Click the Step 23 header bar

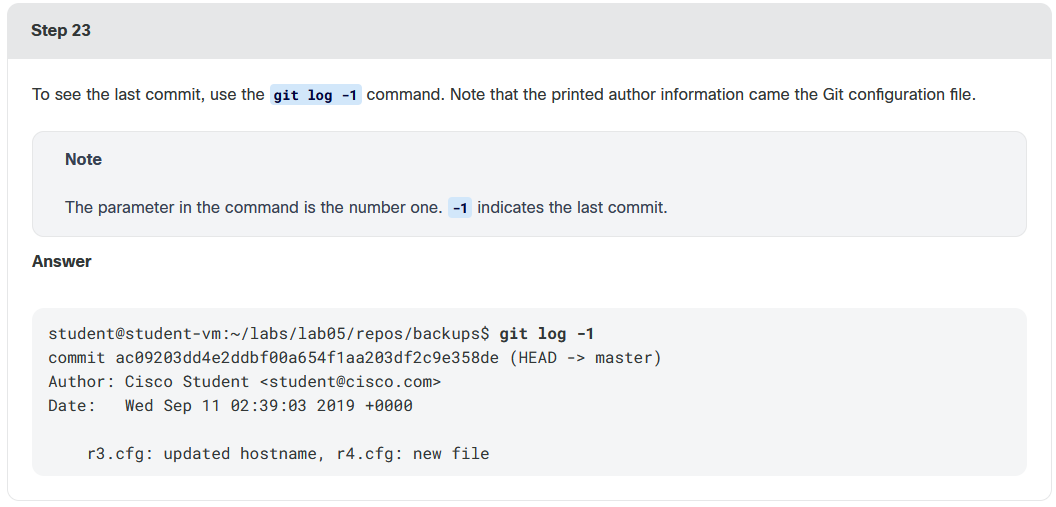529,30
